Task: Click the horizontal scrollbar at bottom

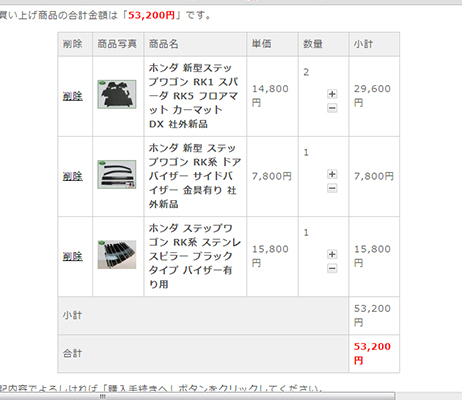Action: coord(197,396)
